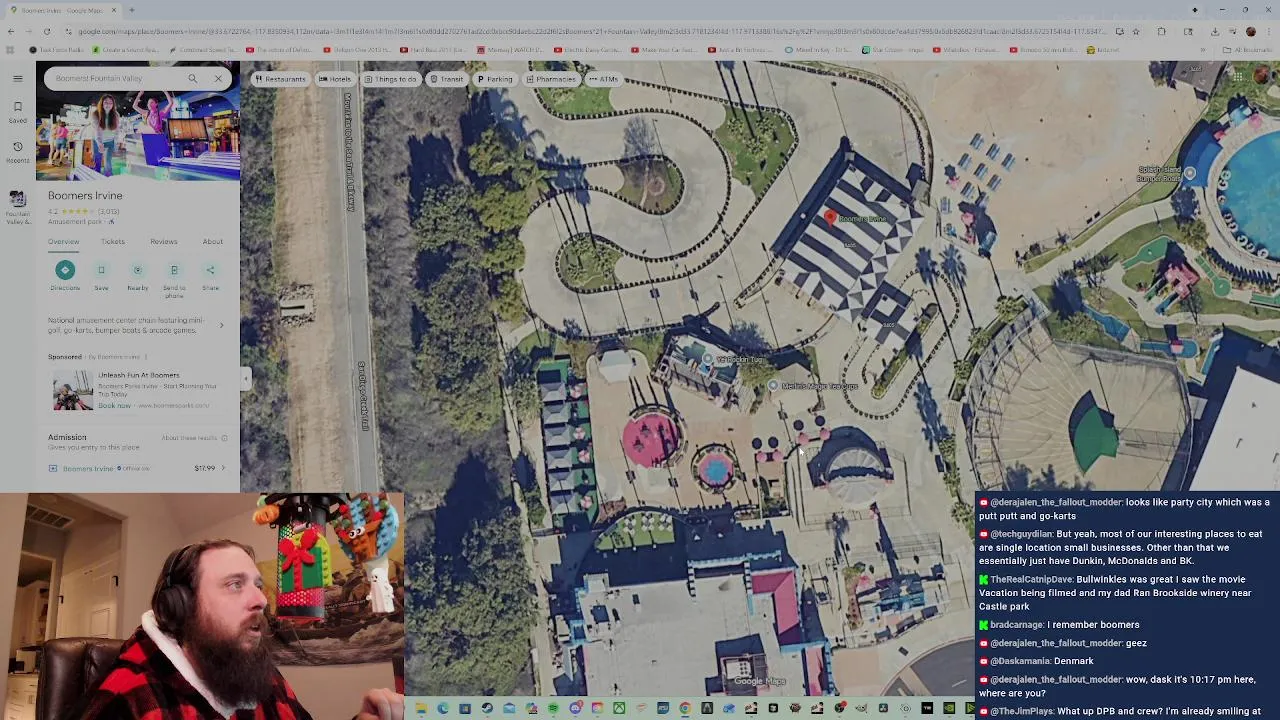Open the Electric Daisy Carnival bookmark
Viewport: 1280px width, 720px height.
(x=590, y=49)
